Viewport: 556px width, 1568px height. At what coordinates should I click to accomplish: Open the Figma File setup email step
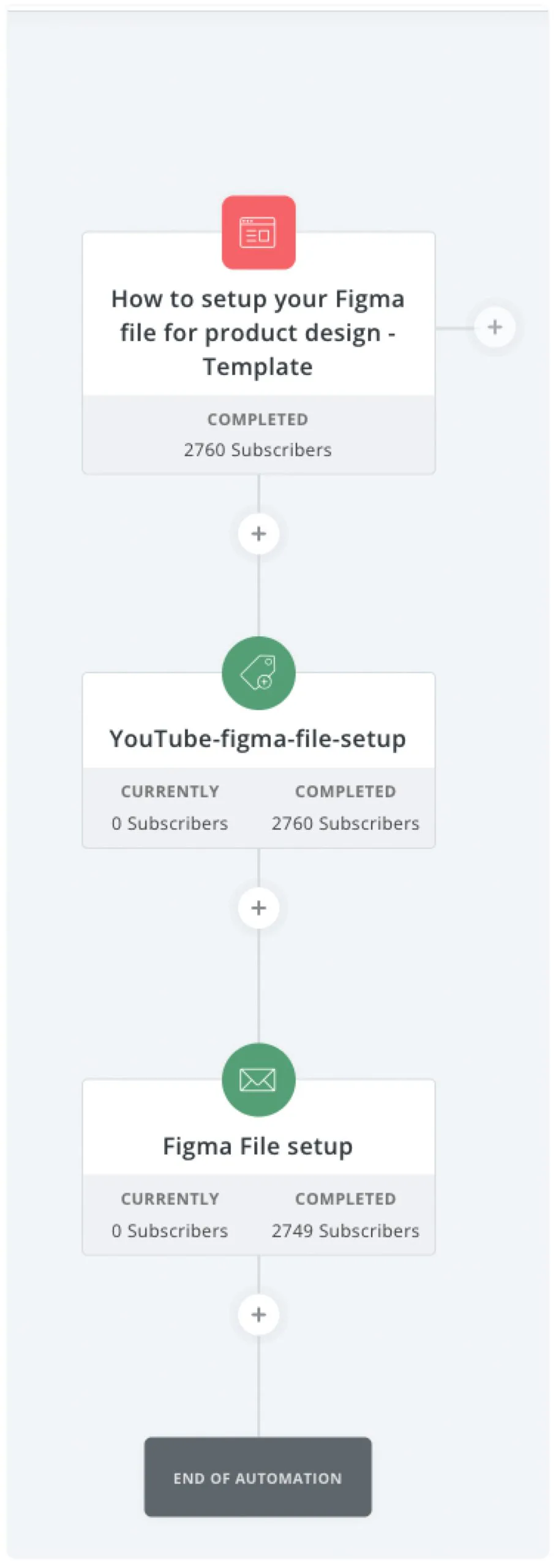(x=258, y=1146)
